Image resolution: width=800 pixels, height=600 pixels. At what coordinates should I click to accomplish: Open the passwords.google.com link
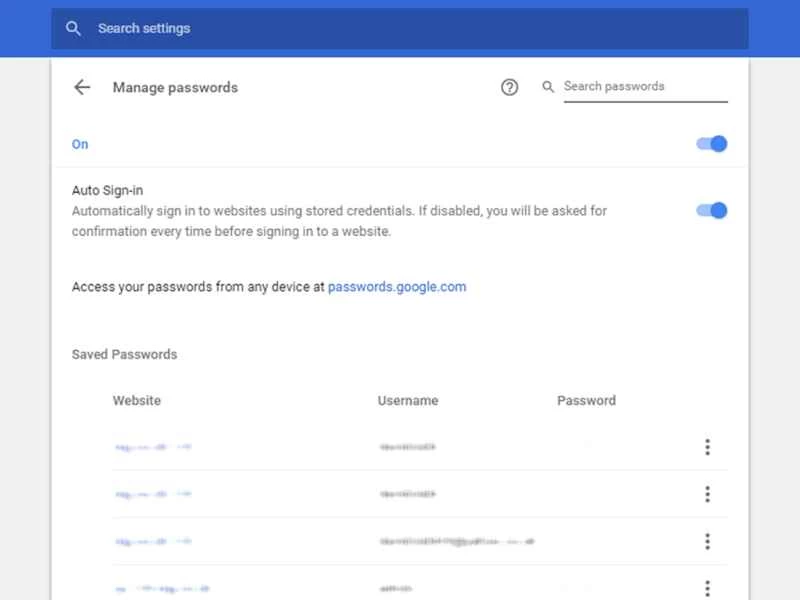(396, 287)
